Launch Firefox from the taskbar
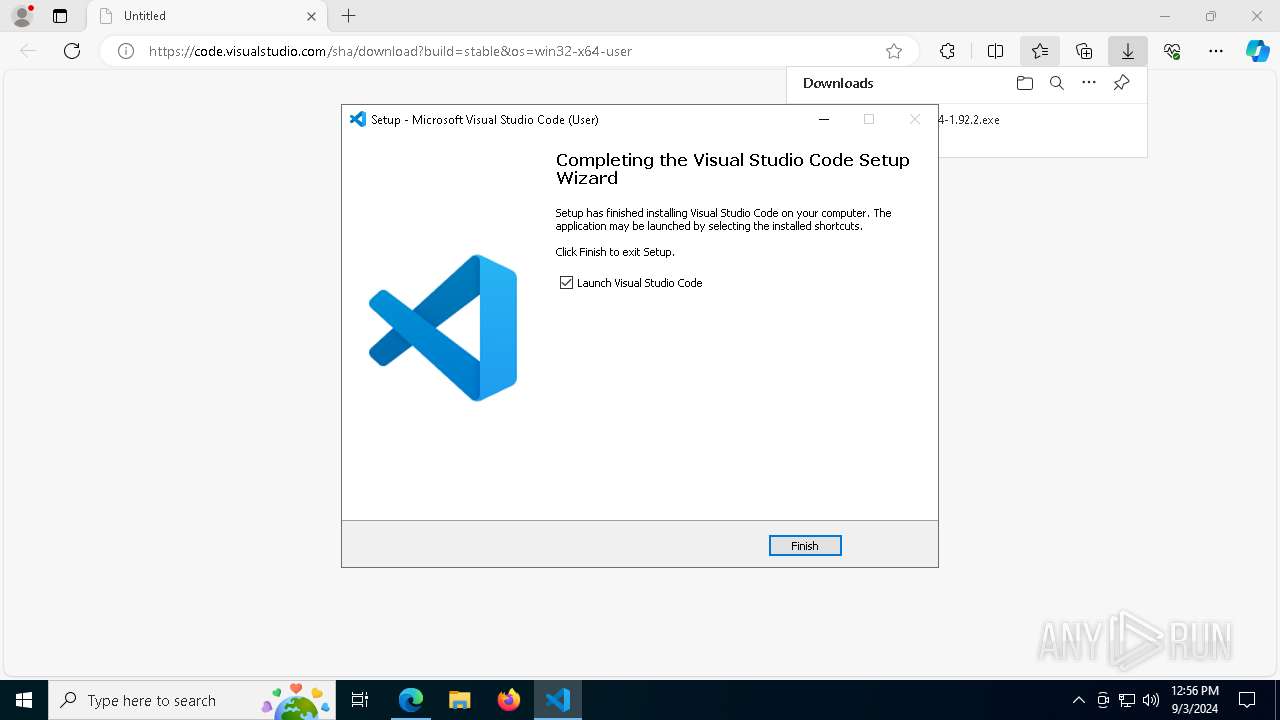 click(509, 700)
